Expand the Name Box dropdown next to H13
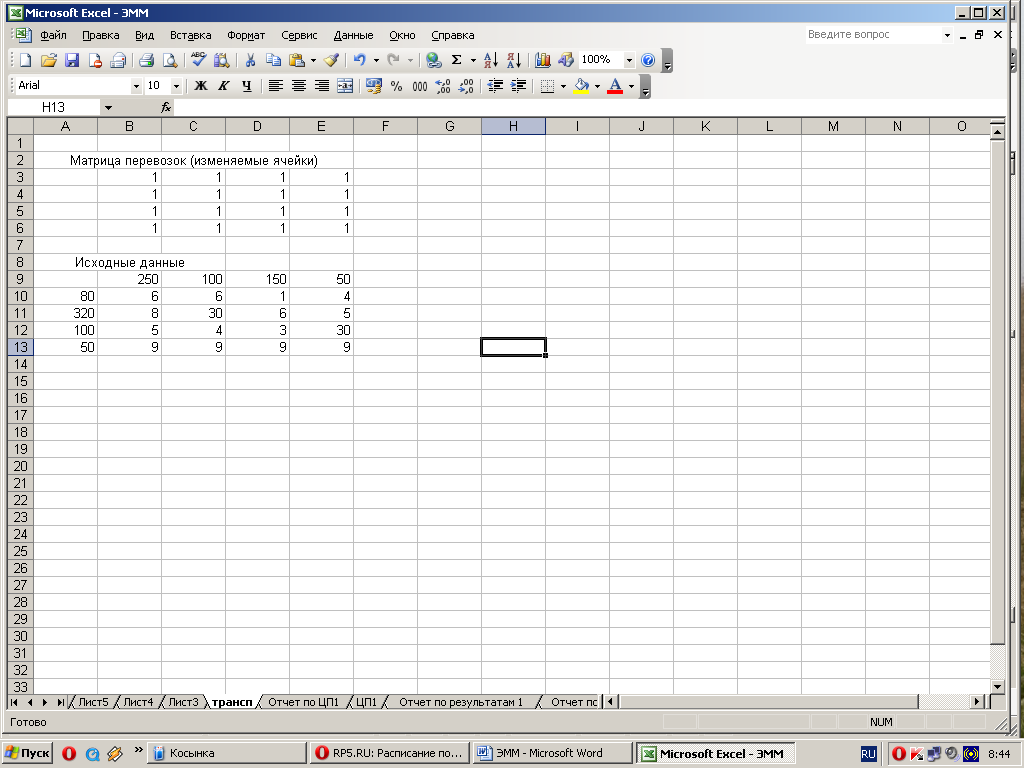This screenshot has height=768, width=1024. click(108, 107)
